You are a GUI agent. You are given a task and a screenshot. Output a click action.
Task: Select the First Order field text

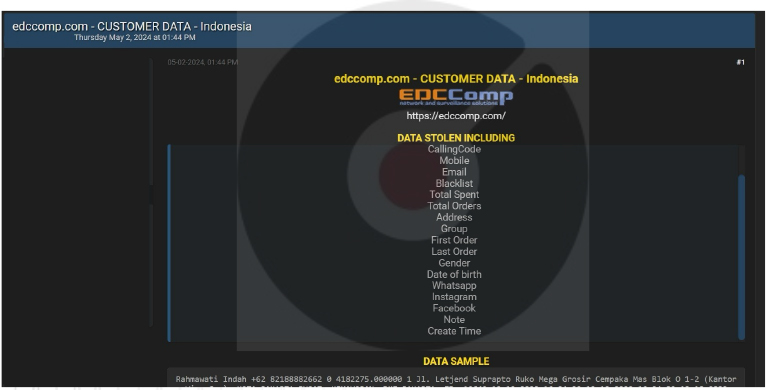[454, 240]
